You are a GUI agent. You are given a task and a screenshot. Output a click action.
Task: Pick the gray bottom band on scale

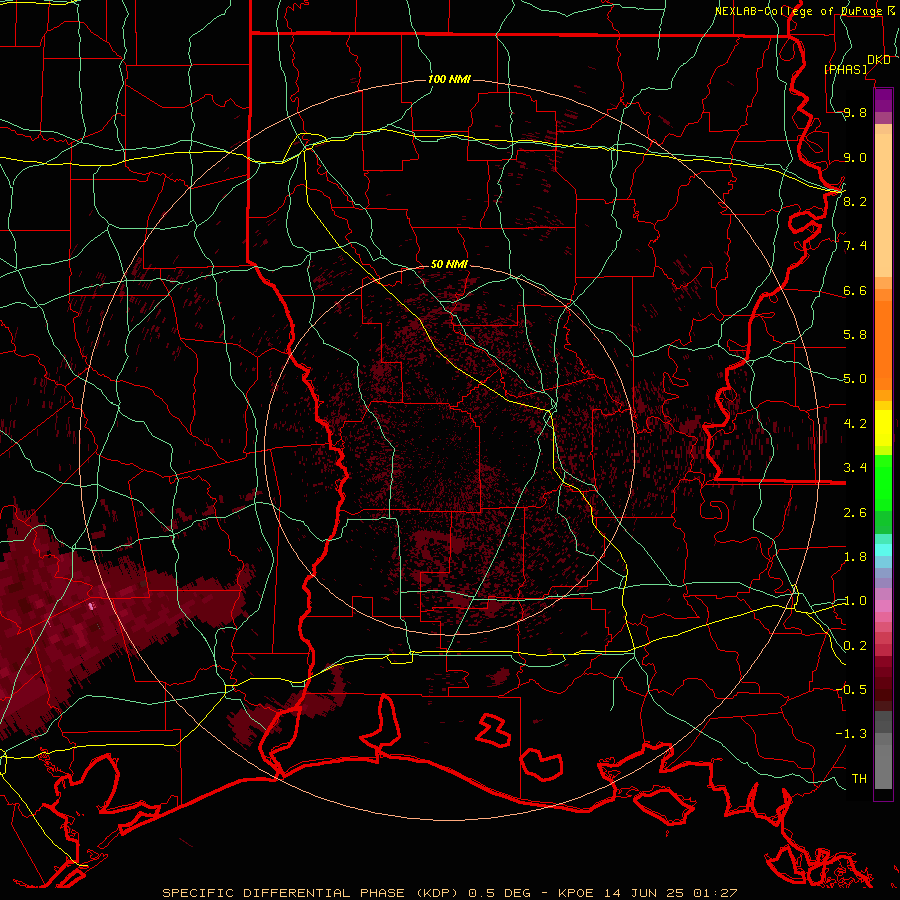[x=883, y=766]
